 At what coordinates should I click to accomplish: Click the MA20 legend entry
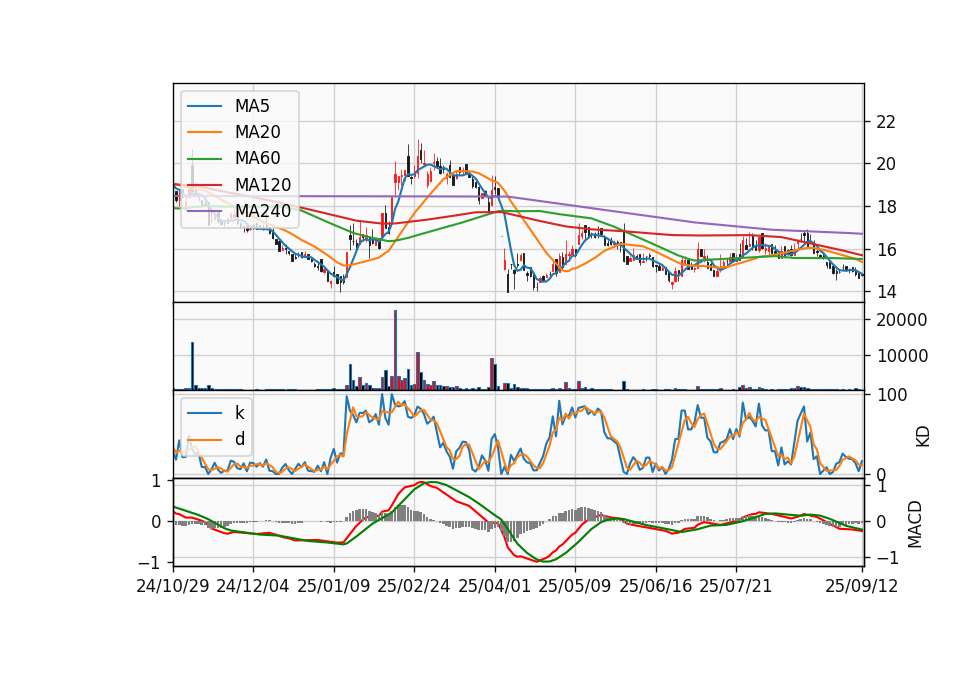point(234,132)
